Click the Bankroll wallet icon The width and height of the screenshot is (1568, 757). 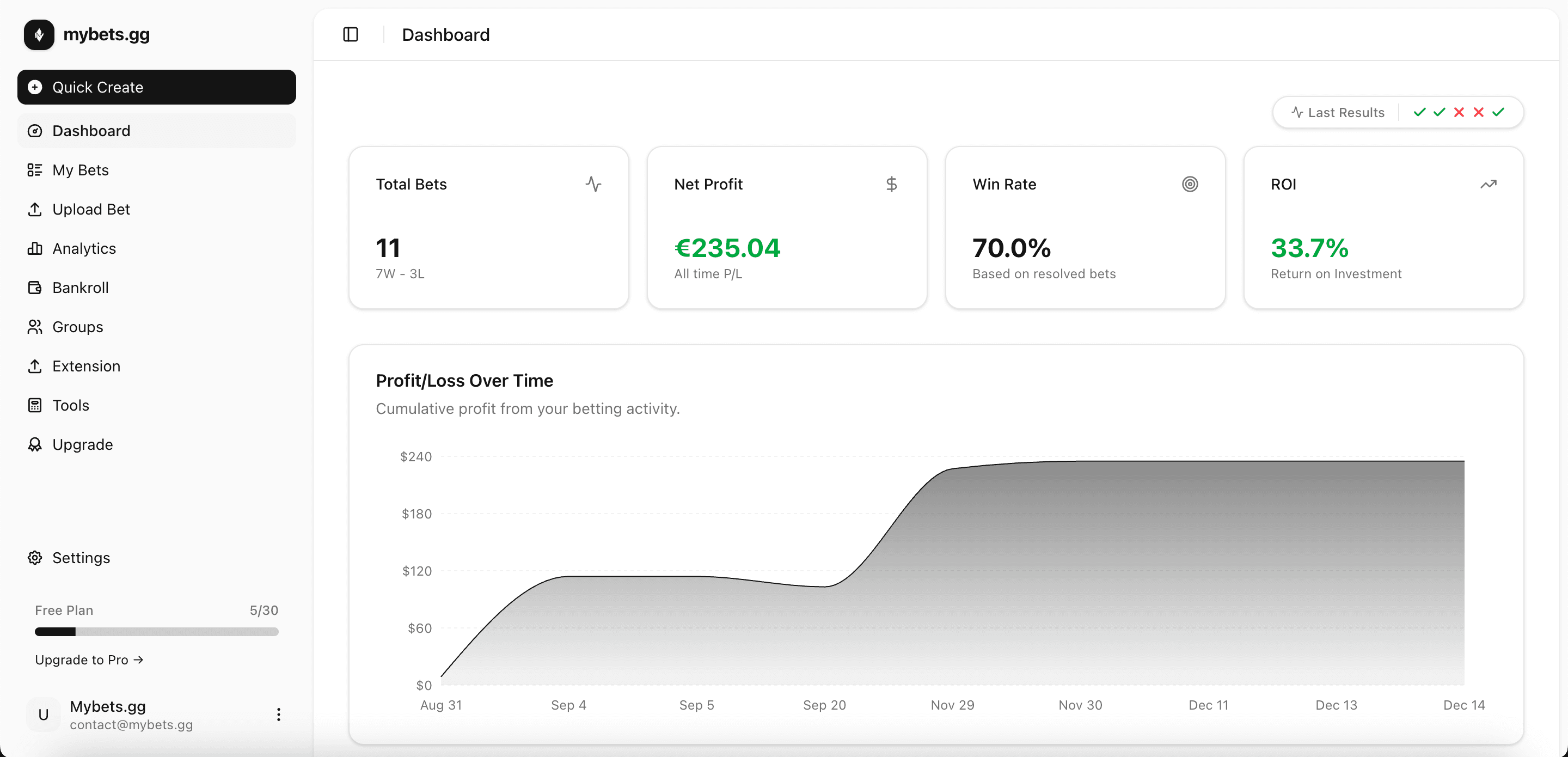pyautogui.click(x=35, y=288)
